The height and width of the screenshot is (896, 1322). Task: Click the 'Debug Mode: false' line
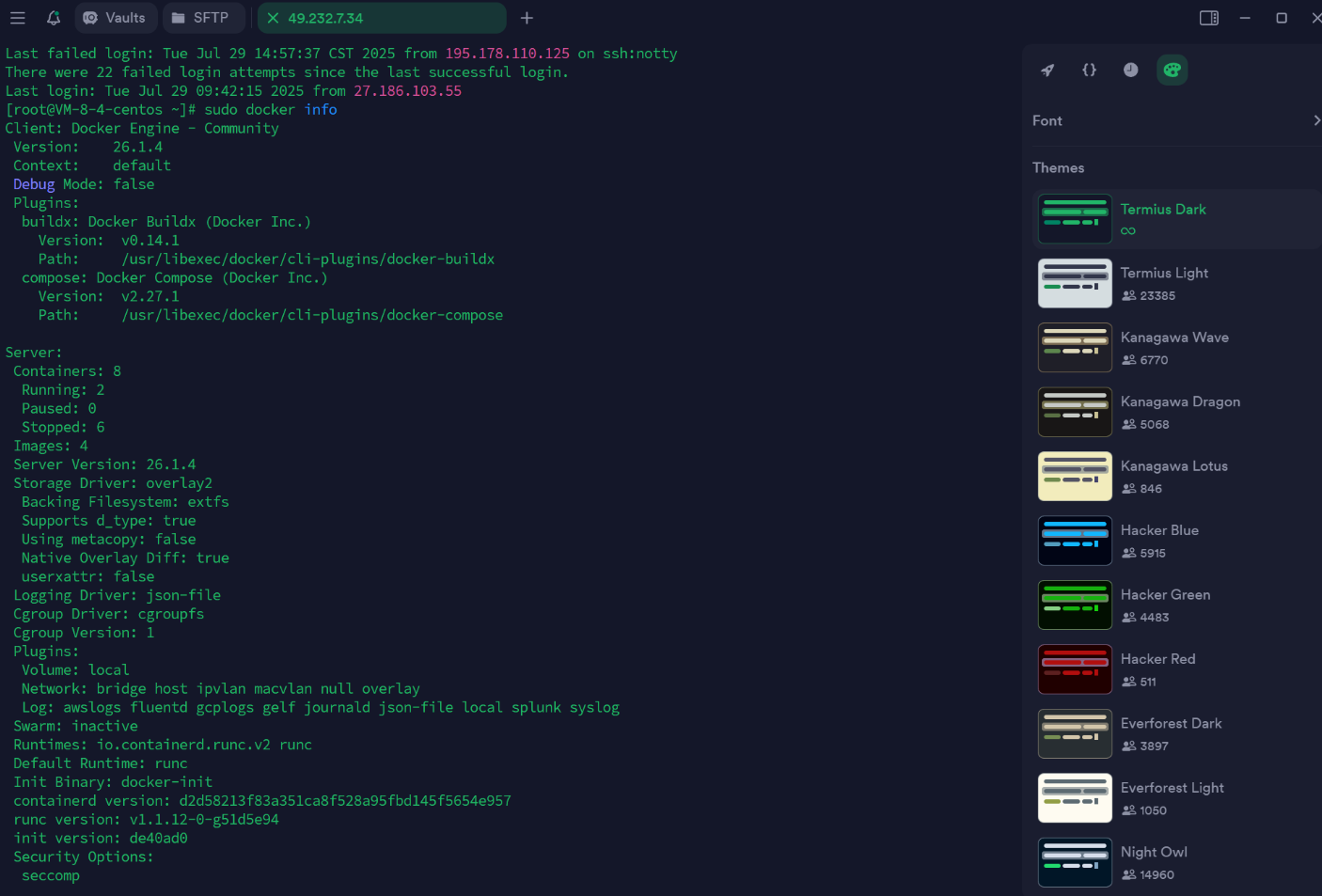point(84,184)
